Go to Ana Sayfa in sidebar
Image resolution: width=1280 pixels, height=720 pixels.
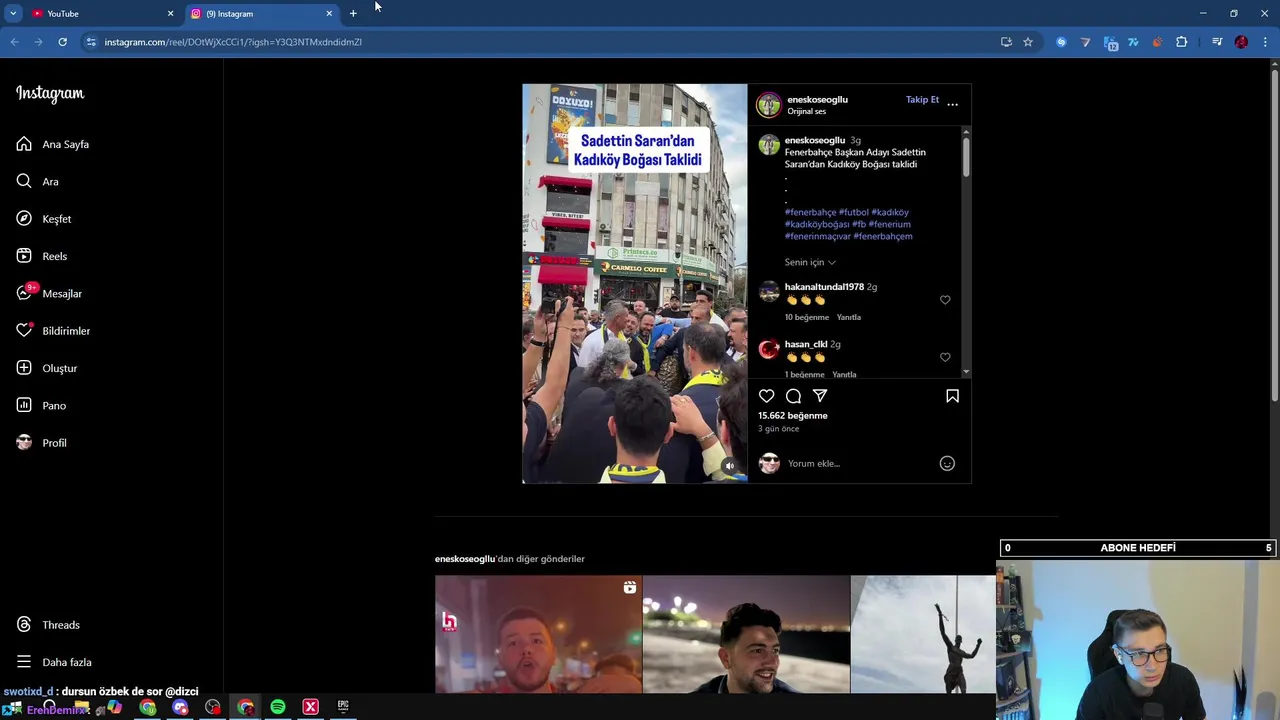53,144
